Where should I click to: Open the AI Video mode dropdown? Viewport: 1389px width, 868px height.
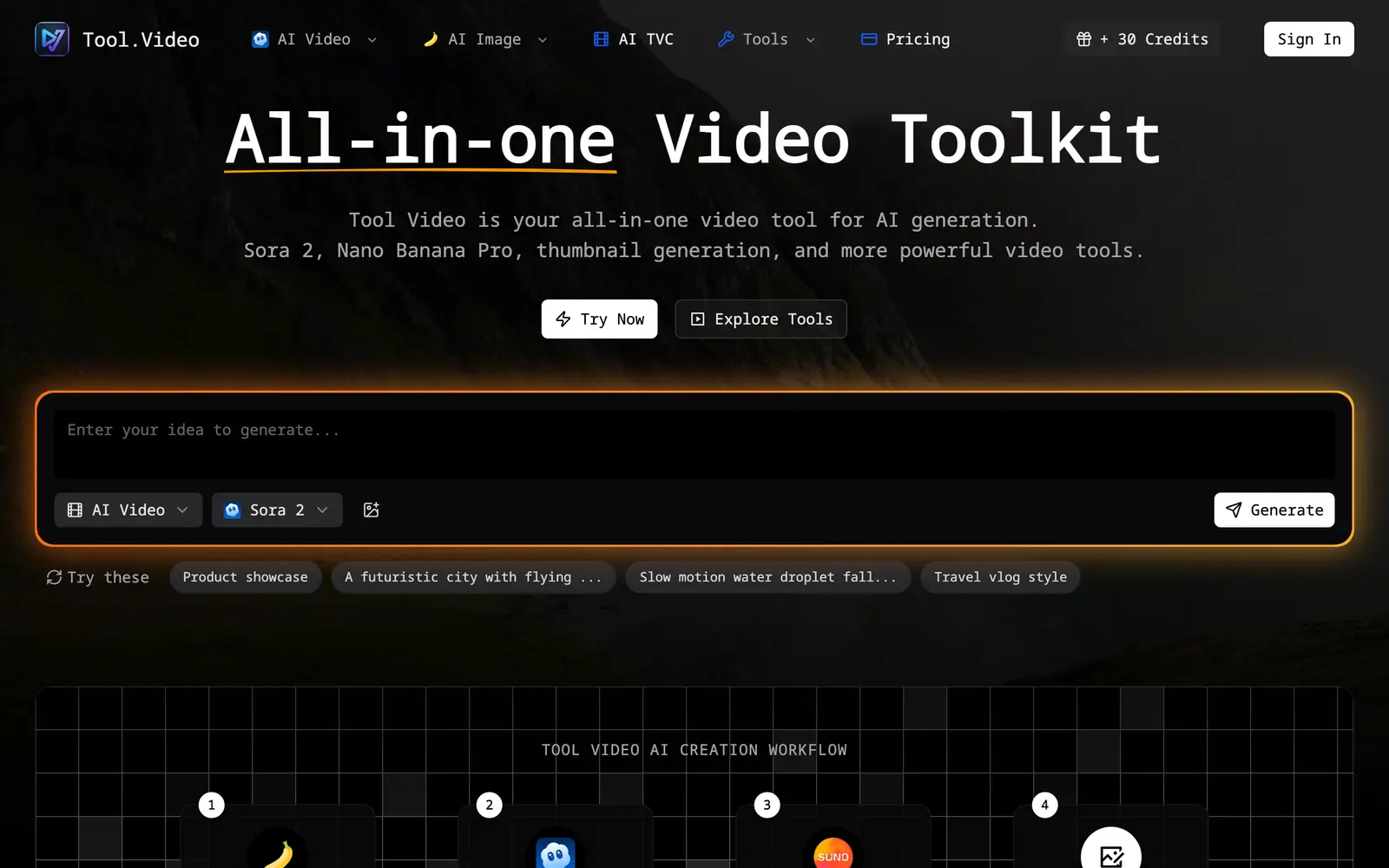[x=128, y=510]
